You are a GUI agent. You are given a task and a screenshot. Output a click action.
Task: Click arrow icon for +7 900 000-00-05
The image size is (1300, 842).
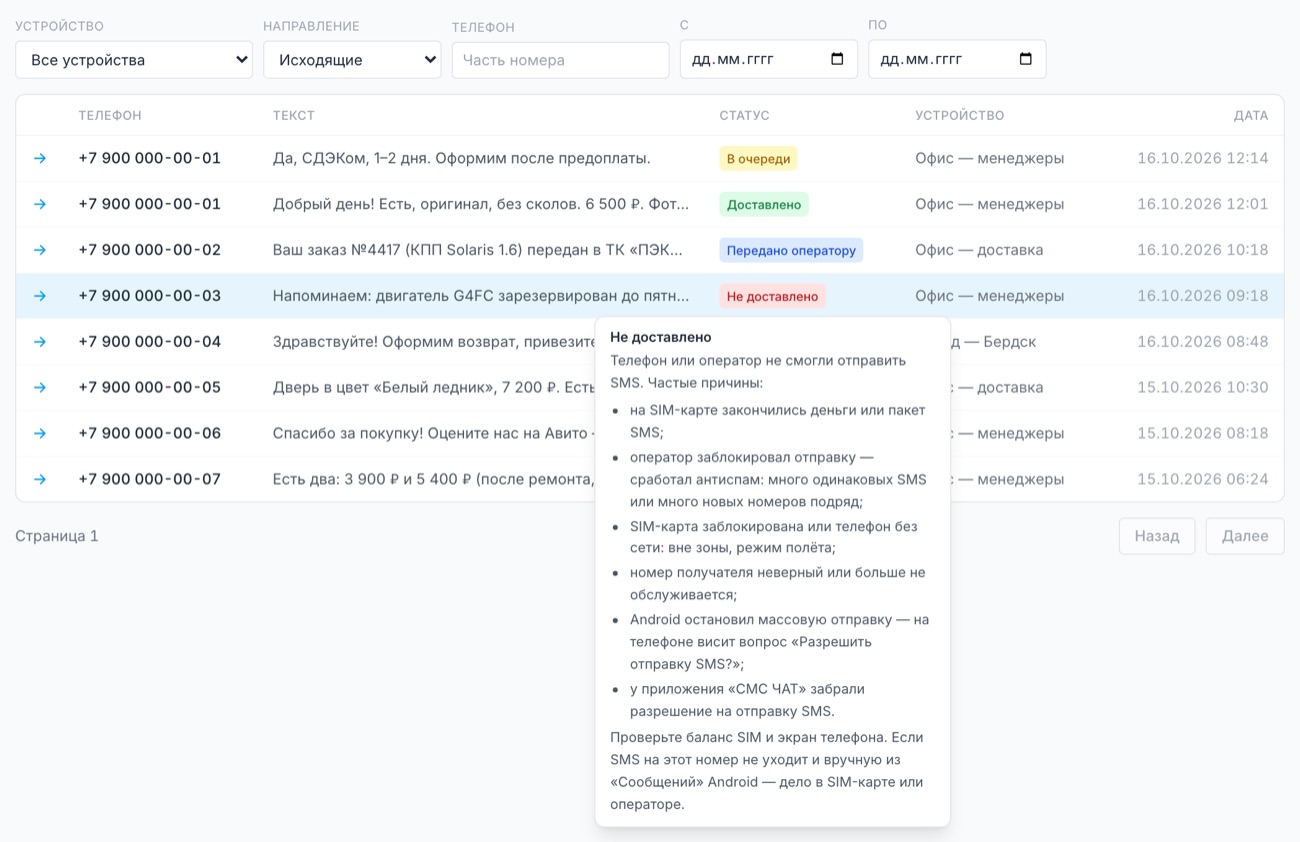point(40,388)
